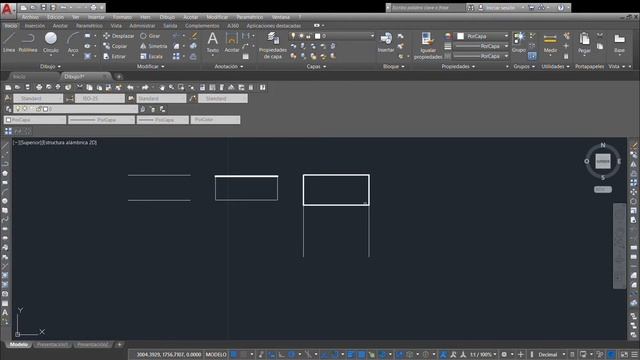Click the 1:1 annotation scale button
Screen dimensions: 640x360
coord(483,354)
